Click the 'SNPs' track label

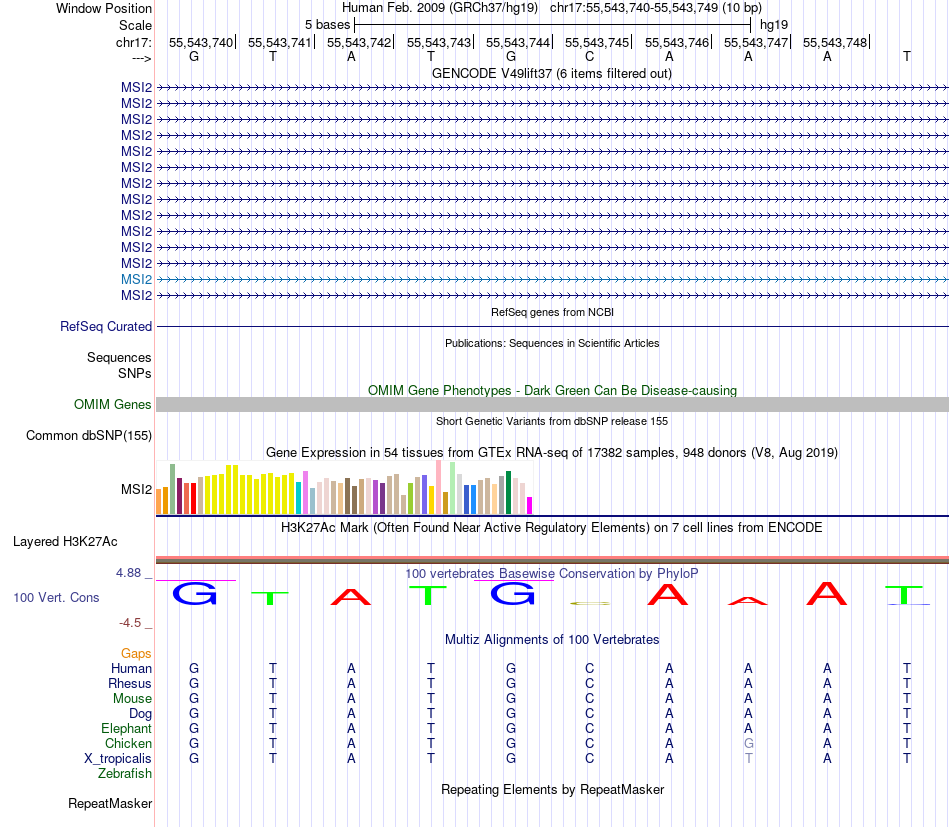pos(135,373)
